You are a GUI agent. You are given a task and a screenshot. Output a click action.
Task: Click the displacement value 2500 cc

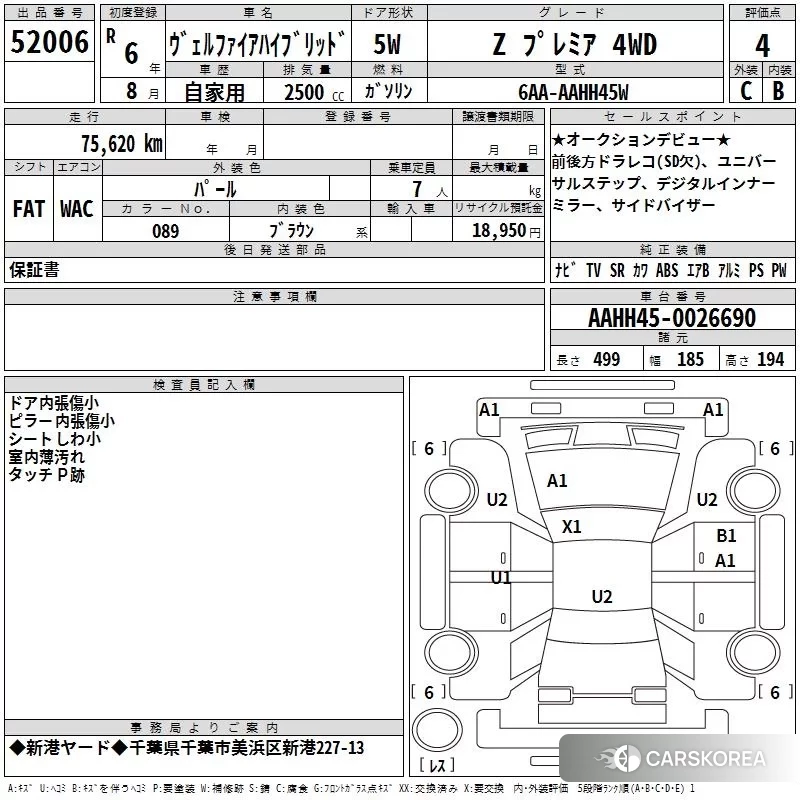pyautogui.click(x=314, y=92)
